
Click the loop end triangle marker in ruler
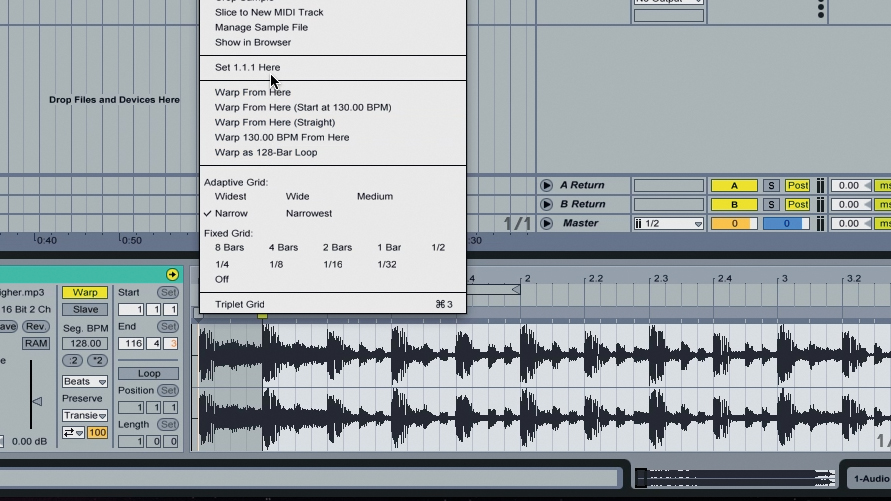point(515,290)
